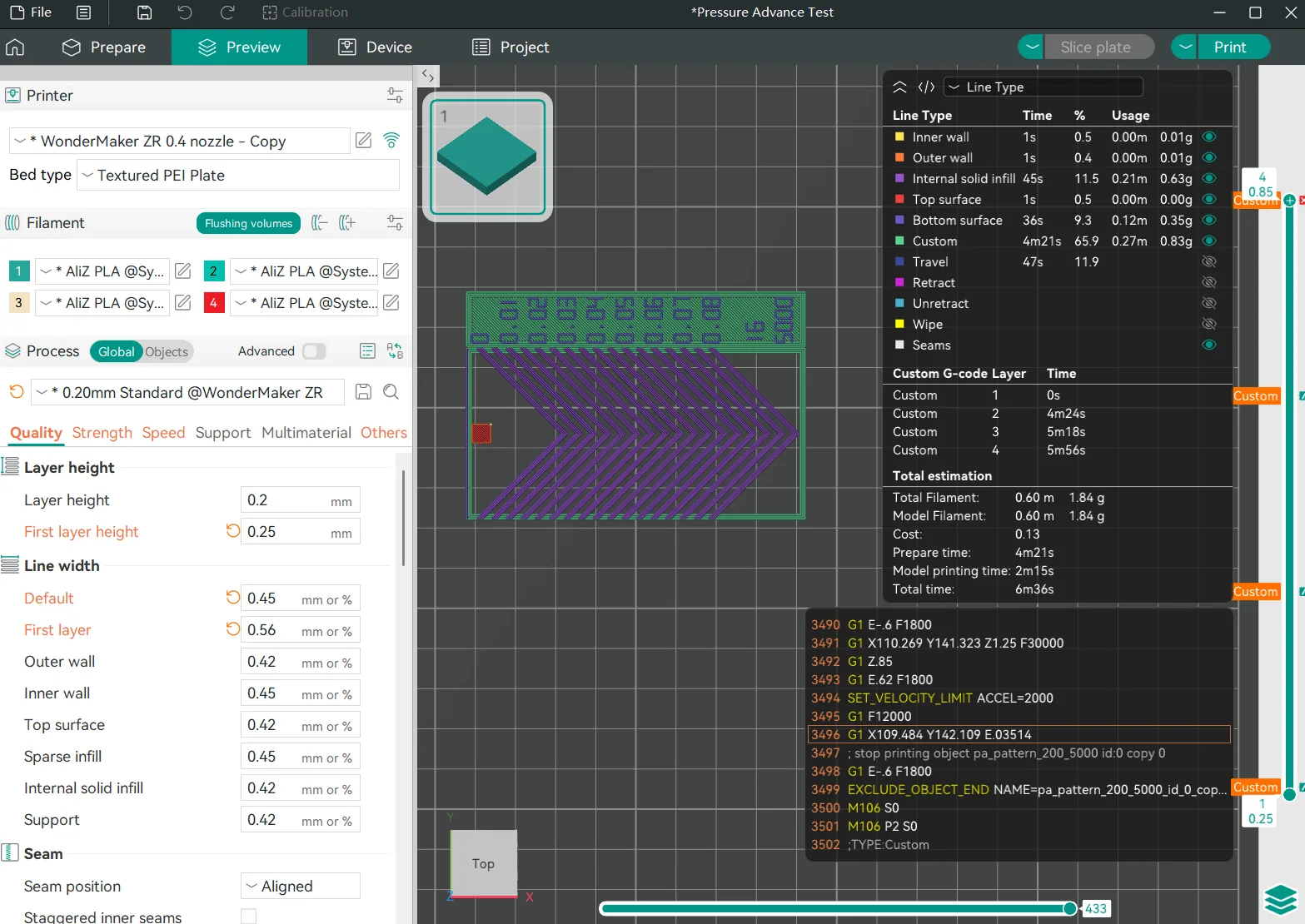
Task: Click the remove filament icon
Action: (x=319, y=223)
